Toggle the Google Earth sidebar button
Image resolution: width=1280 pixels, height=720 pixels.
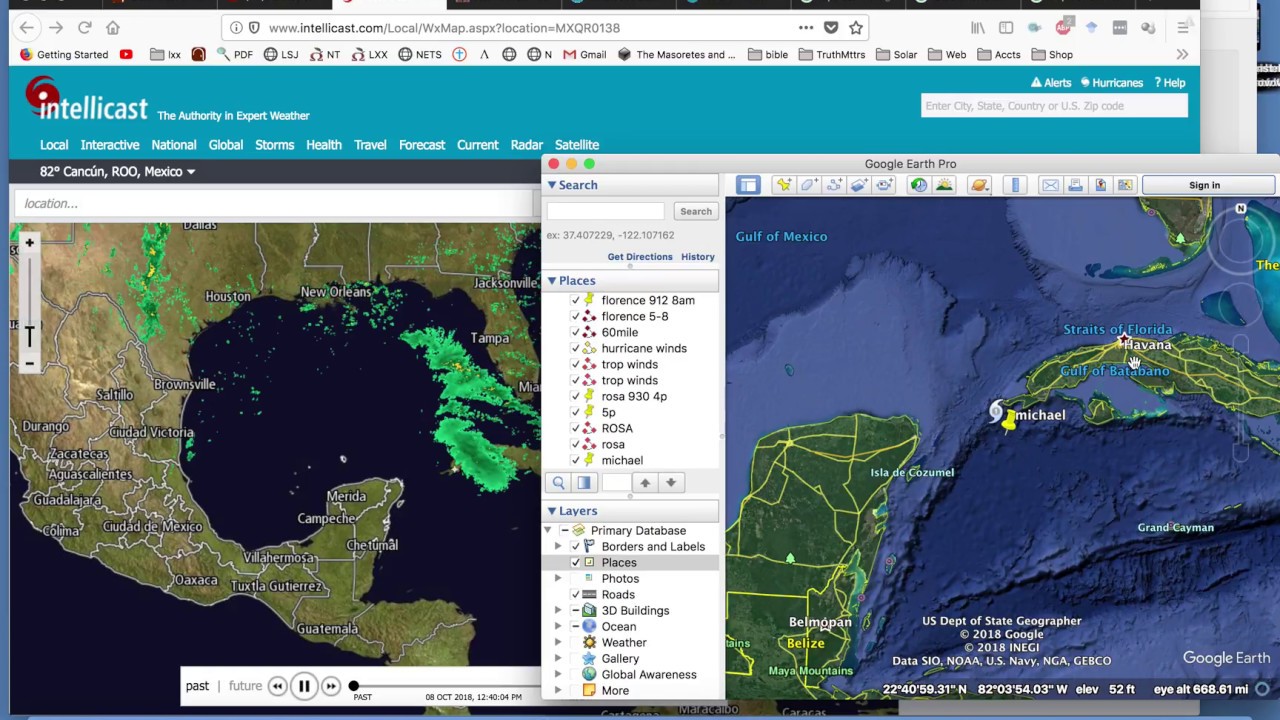pos(748,185)
